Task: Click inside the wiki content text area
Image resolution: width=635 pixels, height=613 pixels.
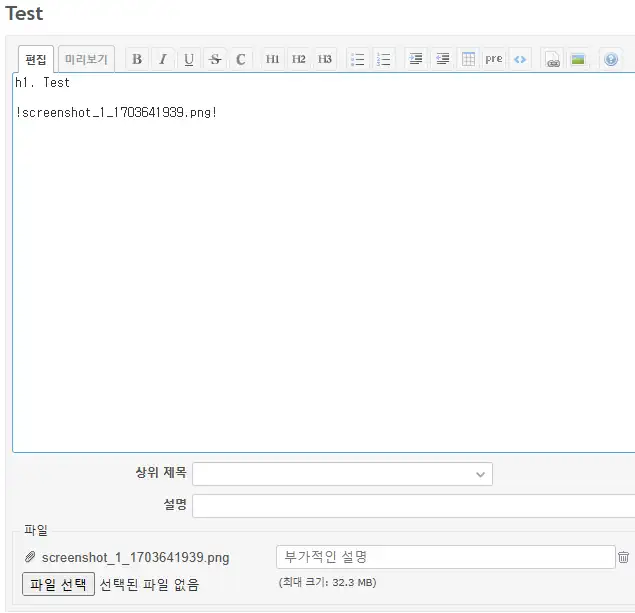Action: (x=324, y=262)
